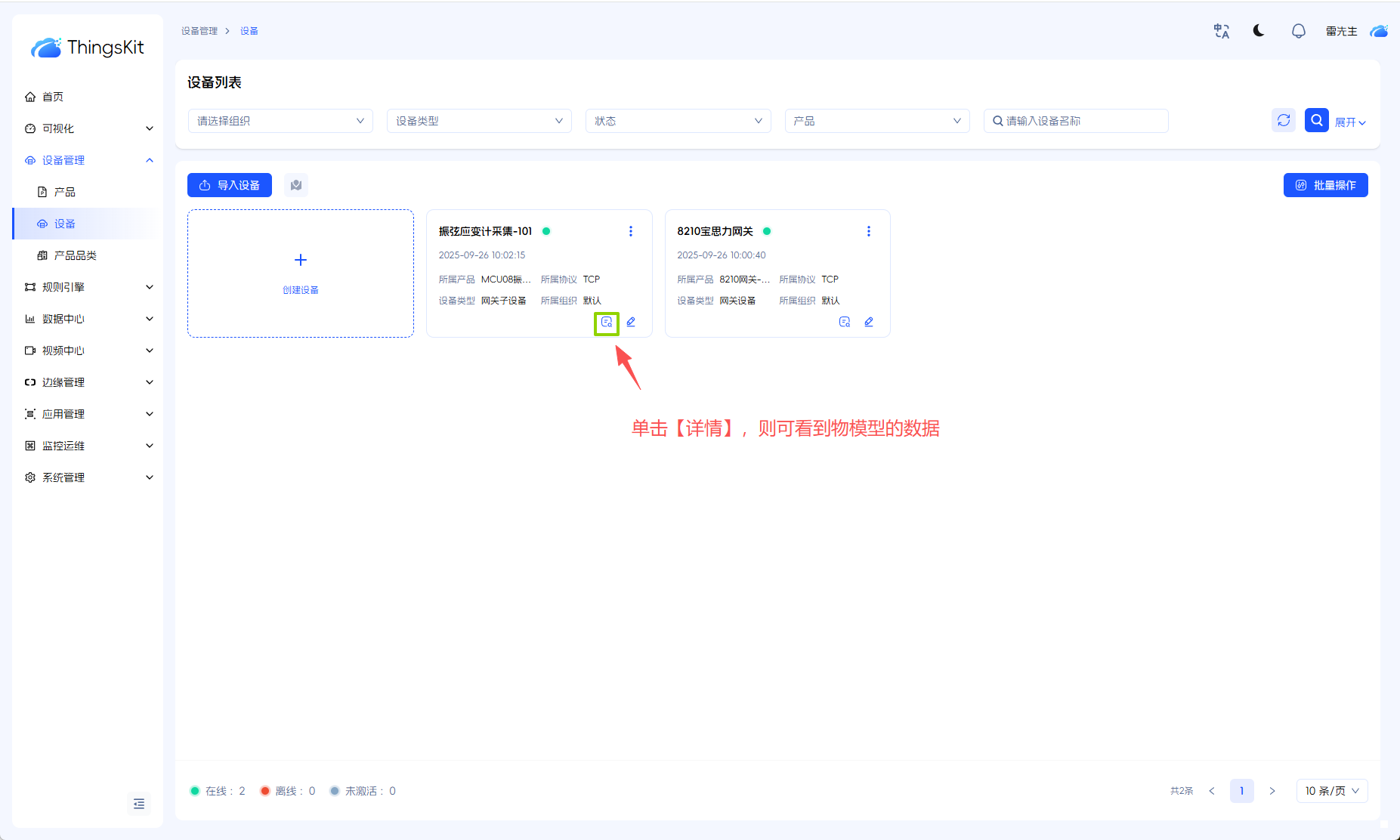Click the refresh/reset filter icon
The image size is (1400, 840).
[x=1283, y=121]
